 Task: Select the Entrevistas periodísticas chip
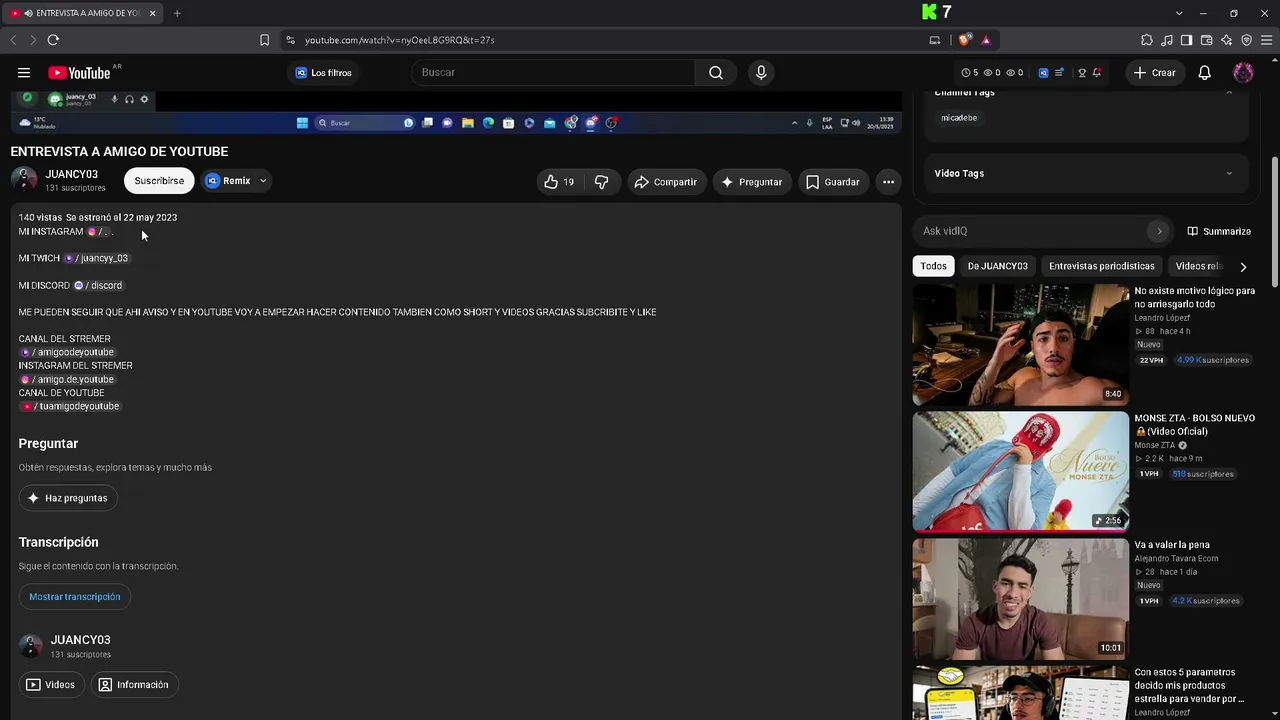point(1102,266)
